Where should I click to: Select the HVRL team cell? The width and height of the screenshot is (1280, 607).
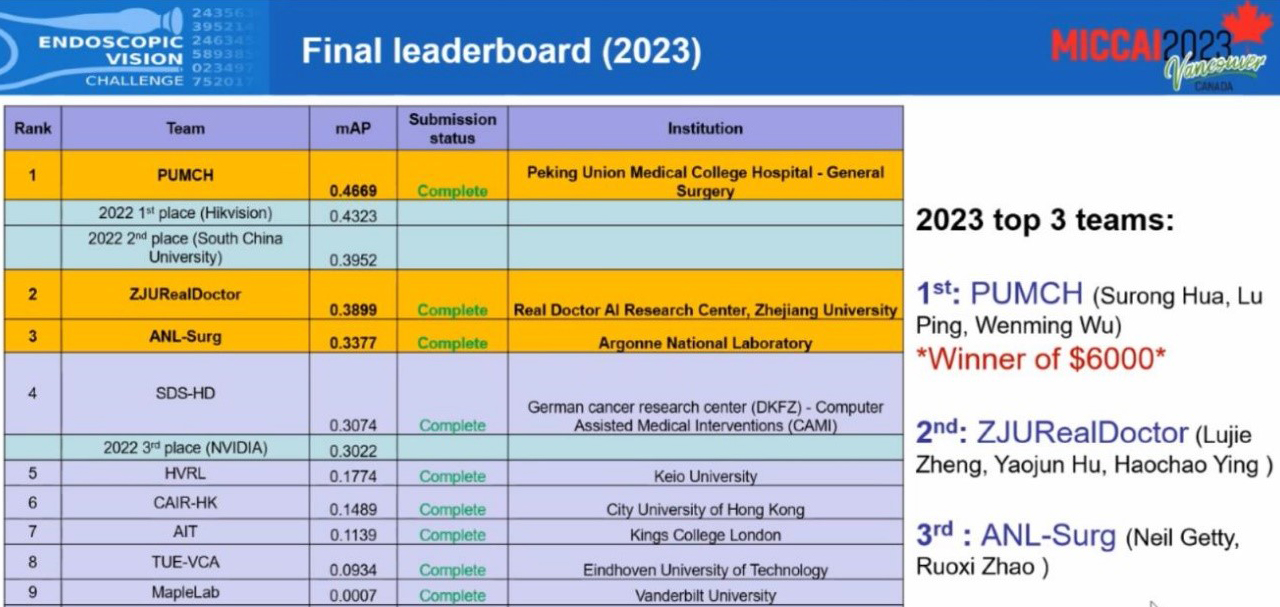pos(185,473)
